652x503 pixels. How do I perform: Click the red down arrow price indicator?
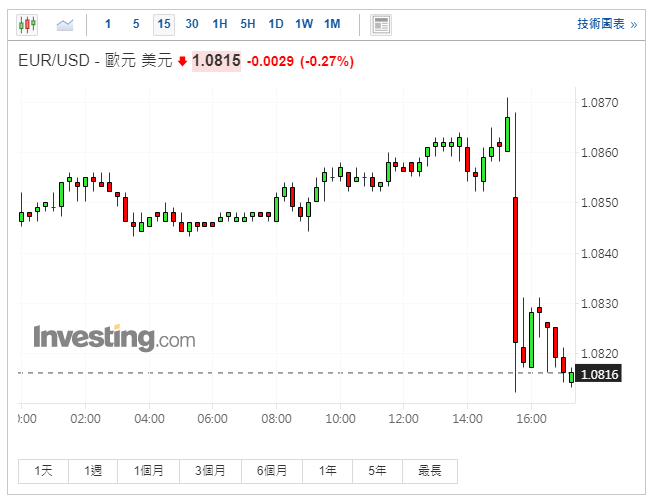183,62
